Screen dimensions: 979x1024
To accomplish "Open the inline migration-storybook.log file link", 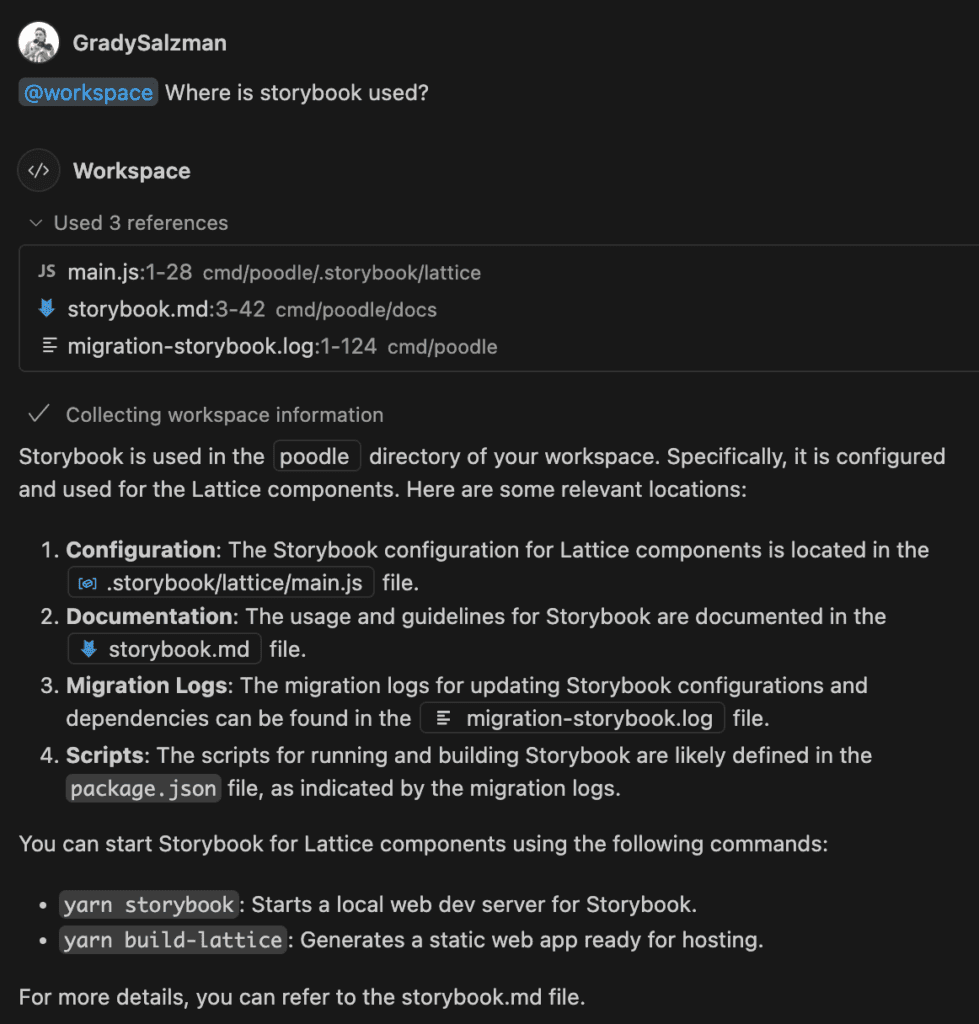I will coord(588,718).
